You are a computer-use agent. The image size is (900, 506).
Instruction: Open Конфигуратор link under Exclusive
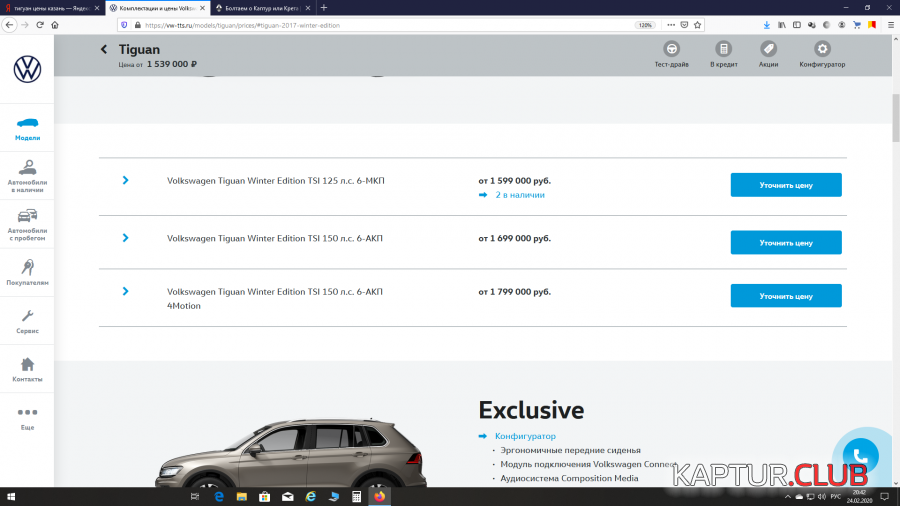(x=525, y=436)
